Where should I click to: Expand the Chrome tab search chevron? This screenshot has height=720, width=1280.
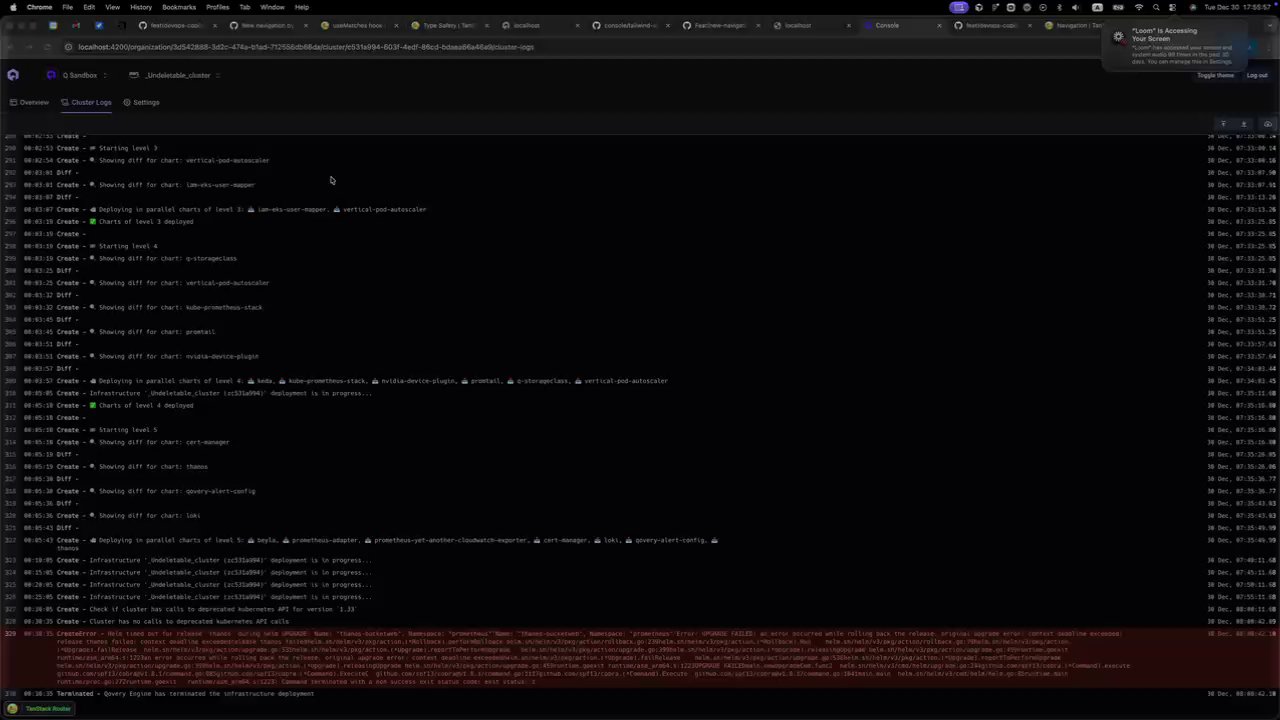(x=1268, y=25)
